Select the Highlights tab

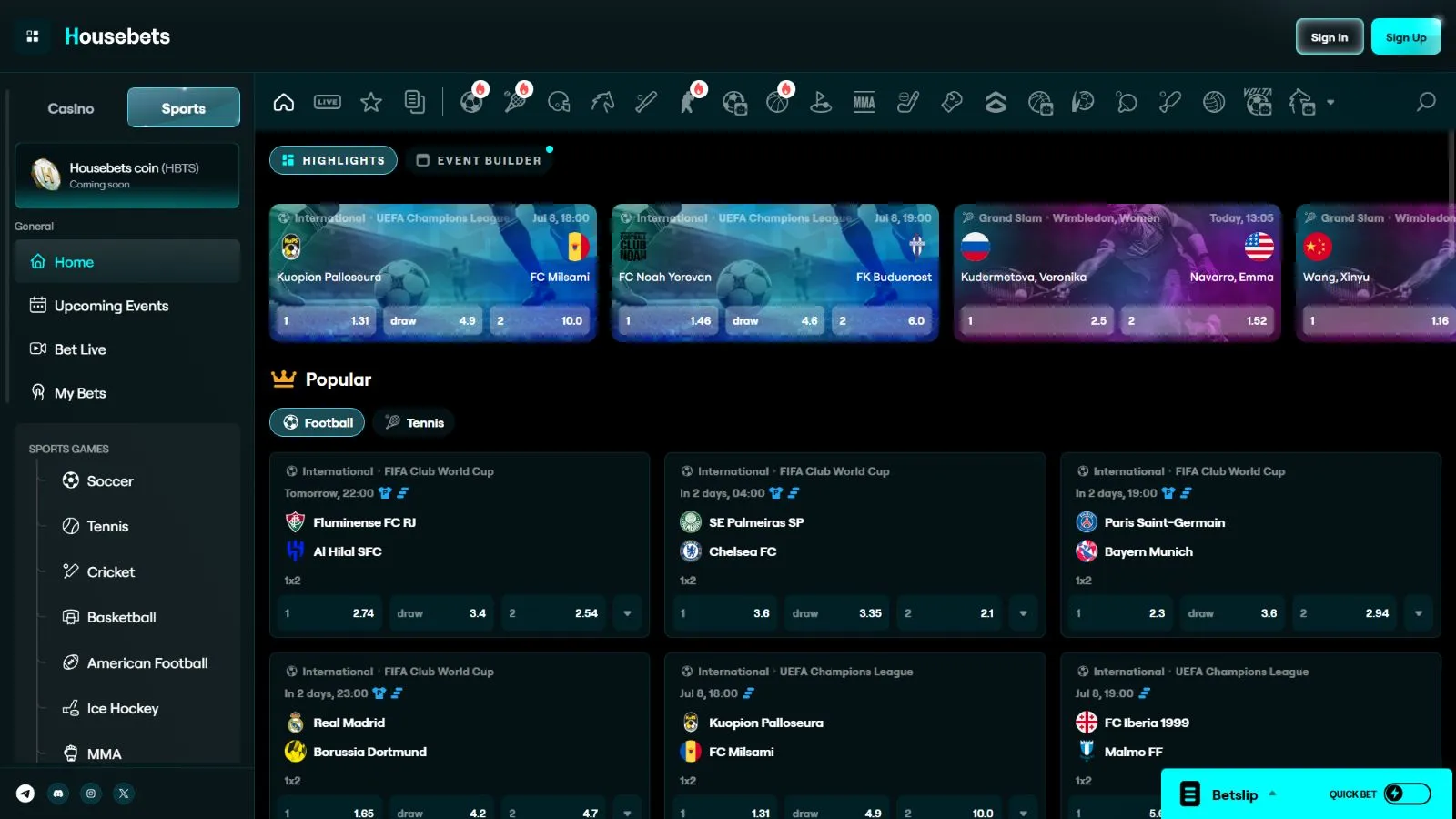[x=333, y=160]
